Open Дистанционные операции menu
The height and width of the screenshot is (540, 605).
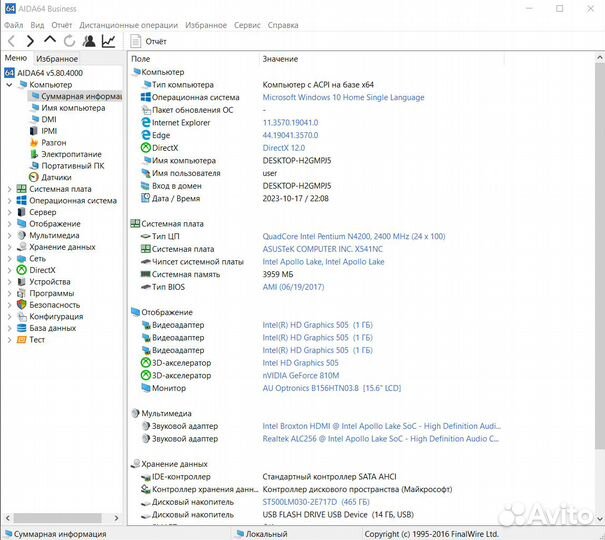click(x=128, y=25)
